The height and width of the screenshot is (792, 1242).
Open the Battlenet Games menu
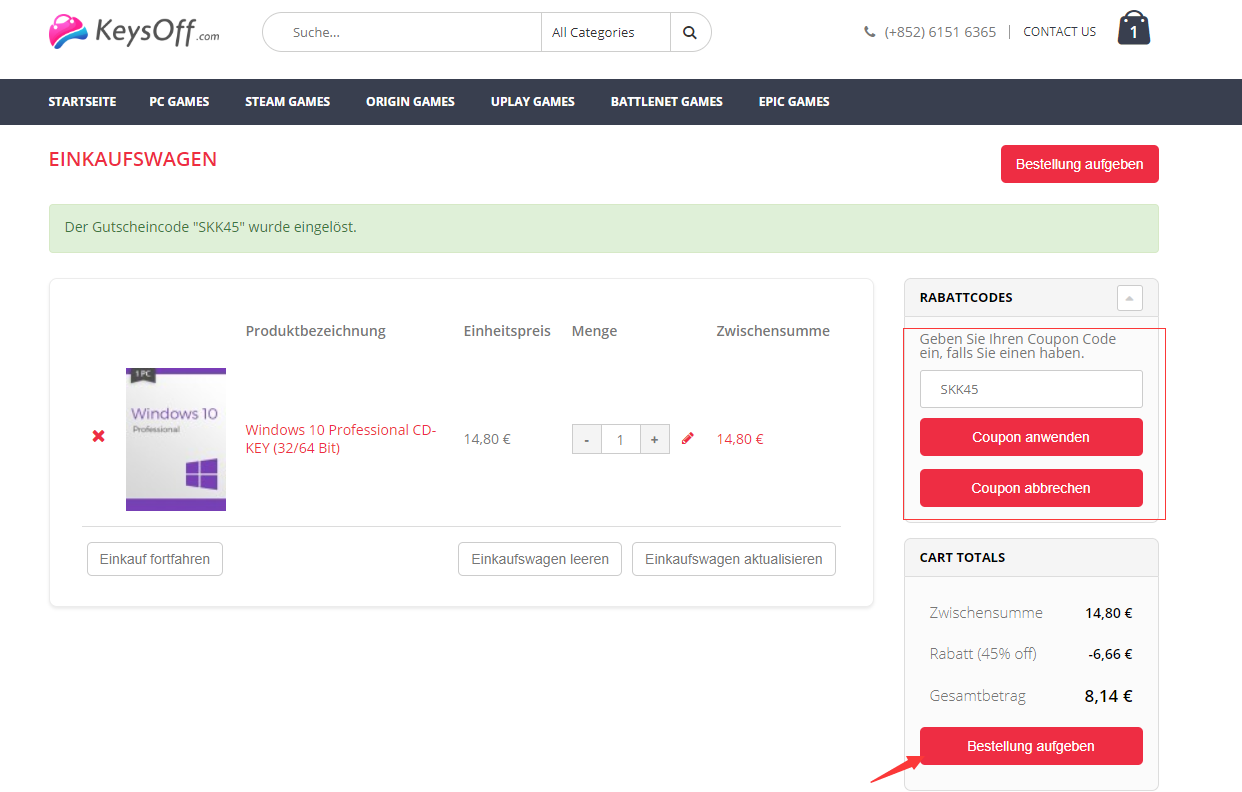667,102
